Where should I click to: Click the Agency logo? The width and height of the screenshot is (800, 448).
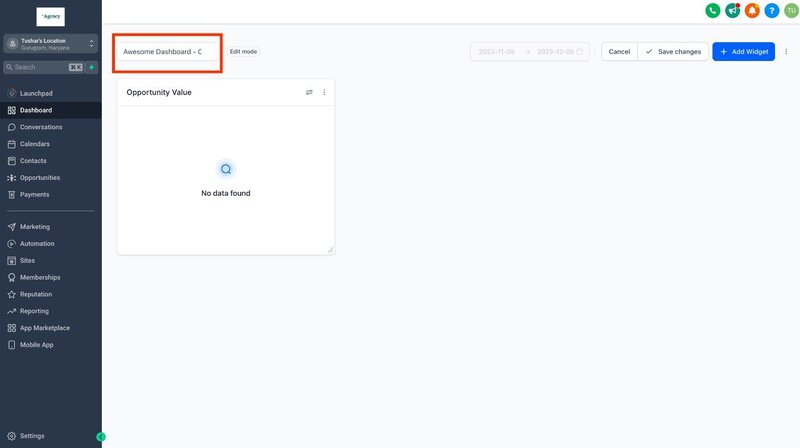point(51,16)
